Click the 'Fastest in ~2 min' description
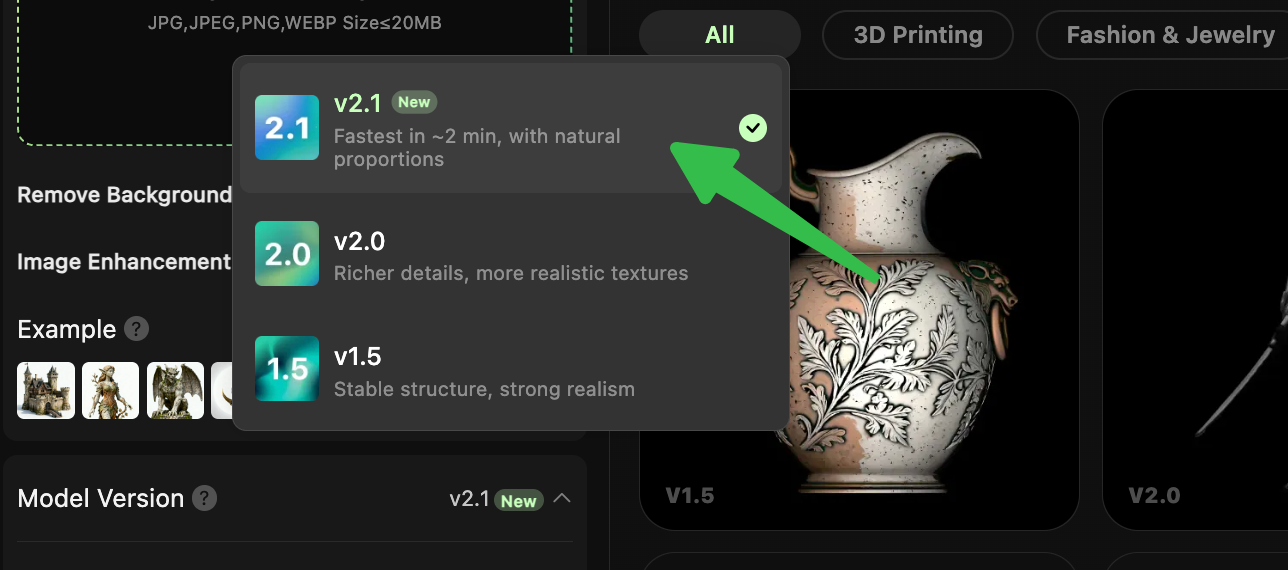The image size is (1288, 570). point(477,147)
